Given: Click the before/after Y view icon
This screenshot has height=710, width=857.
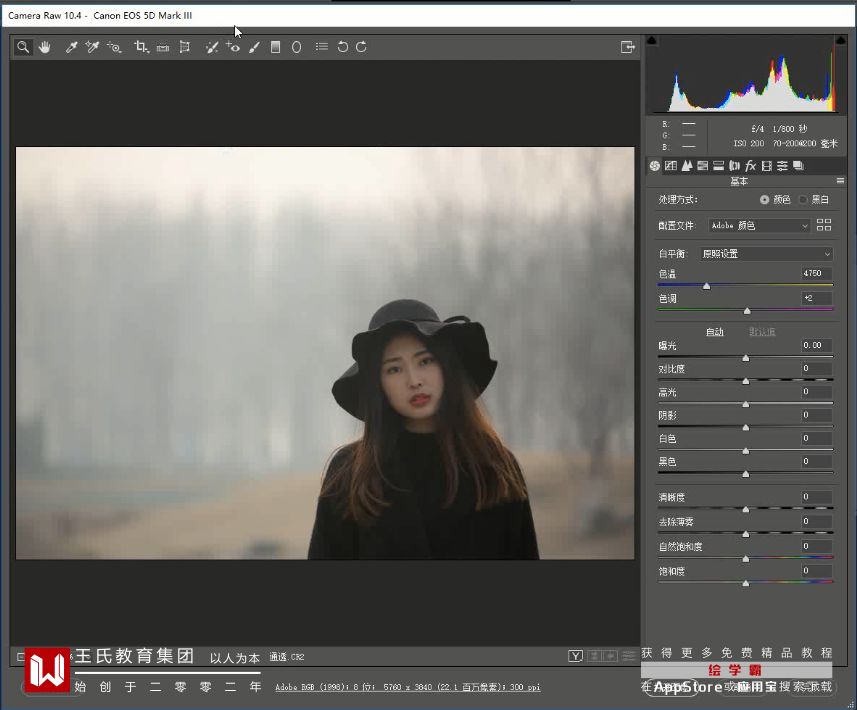Looking at the screenshot, I should (576, 656).
